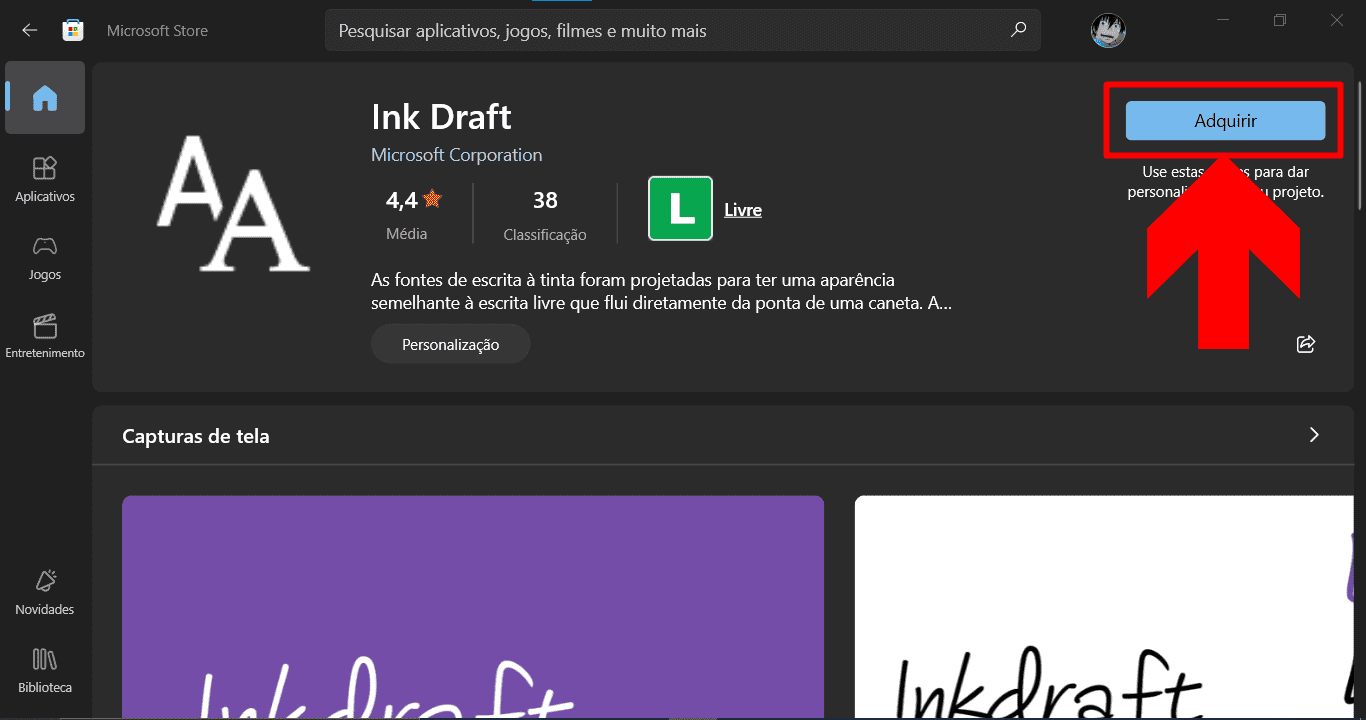Viewport: 1366px width, 720px height.
Task: Open the Jogos section
Action: click(x=45, y=257)
